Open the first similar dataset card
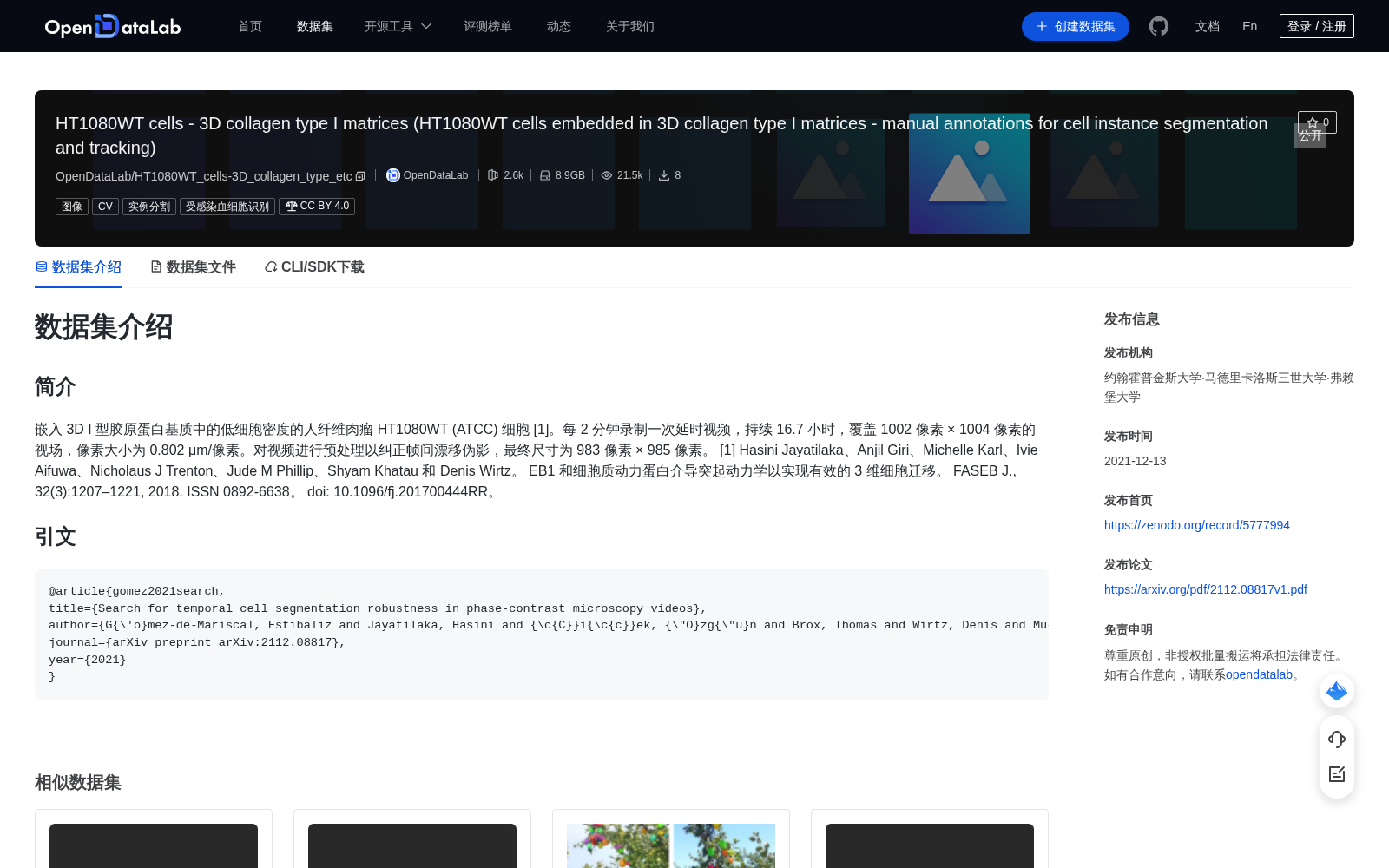The width and height of the screenshot is (1389, 868). (154, 838)
